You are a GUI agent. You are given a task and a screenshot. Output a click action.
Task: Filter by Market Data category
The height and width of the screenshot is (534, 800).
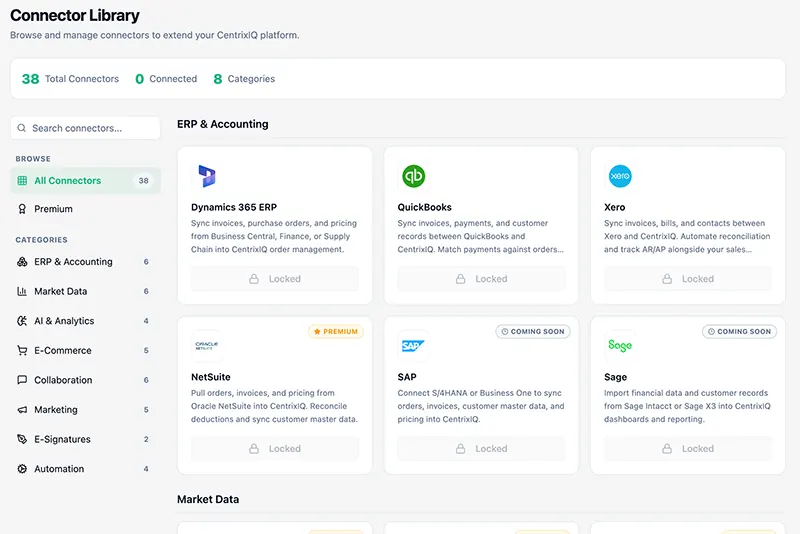86,291
